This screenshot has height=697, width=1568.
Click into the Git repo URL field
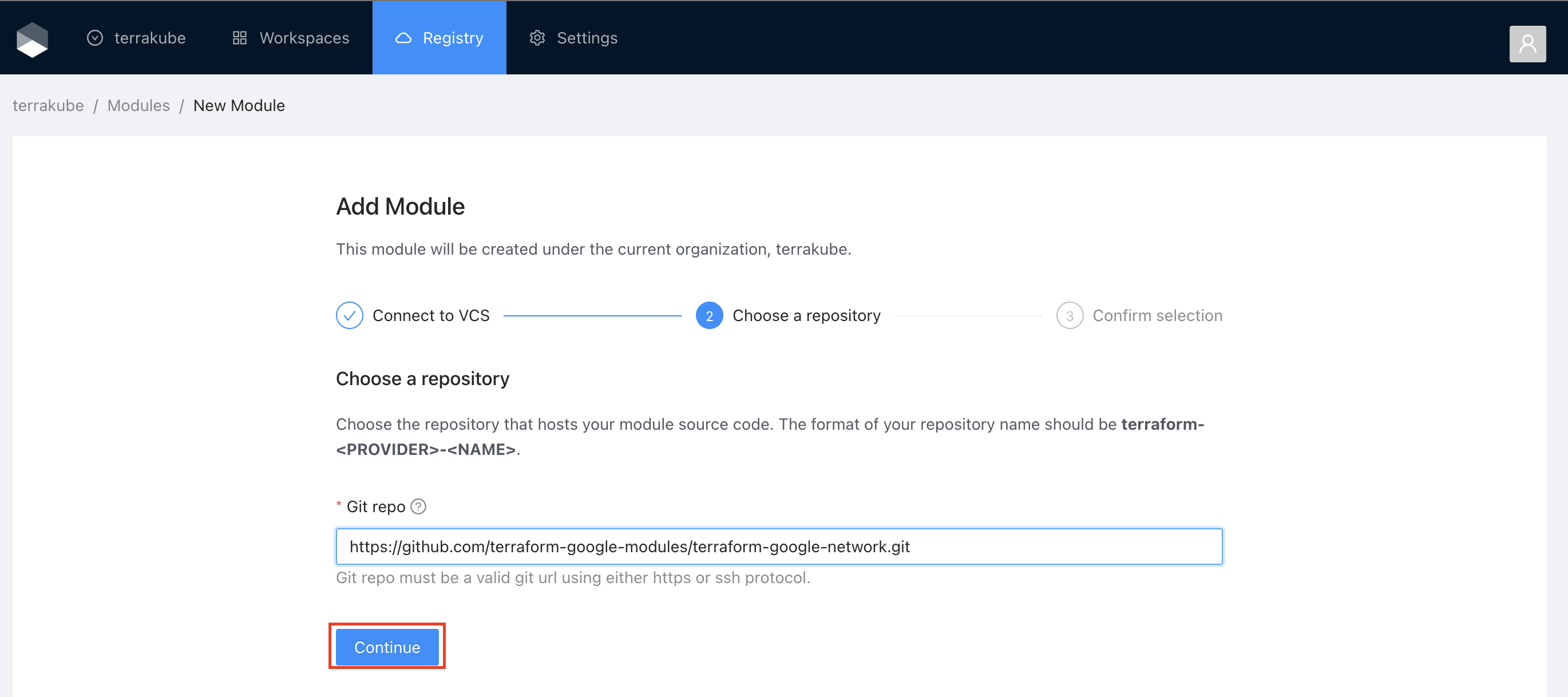778,546
